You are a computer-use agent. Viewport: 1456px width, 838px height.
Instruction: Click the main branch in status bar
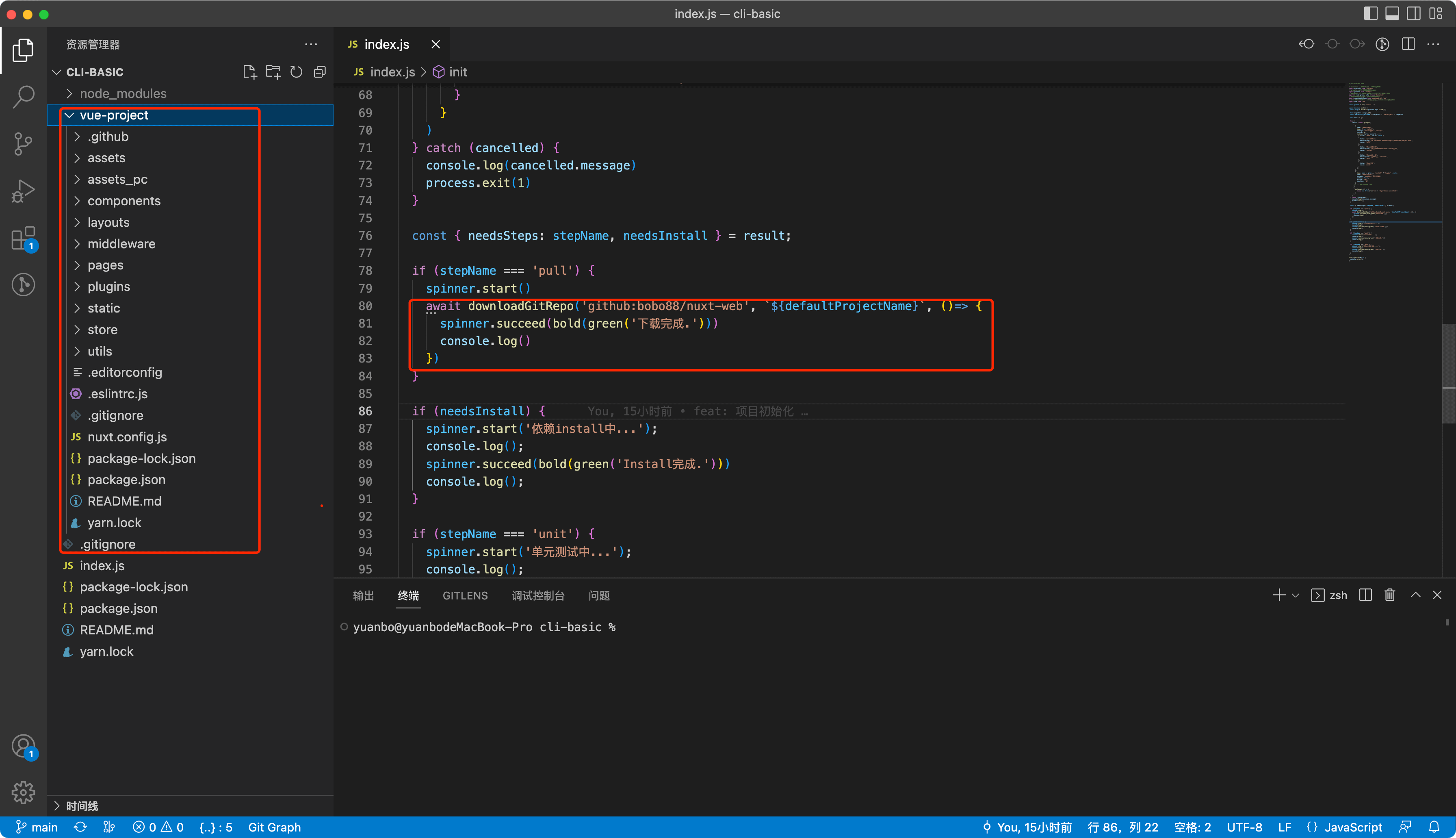pyautogui.click(x=36, y=827)
